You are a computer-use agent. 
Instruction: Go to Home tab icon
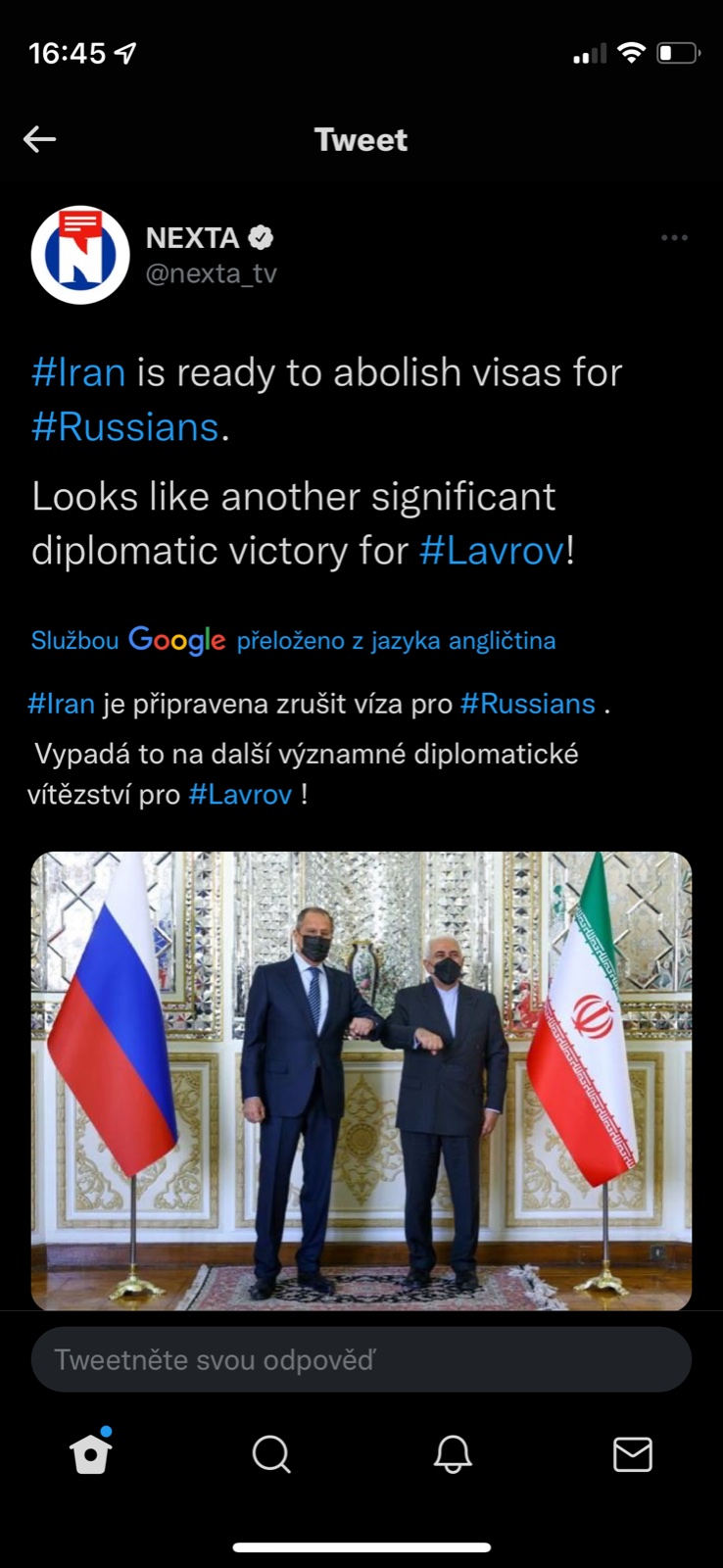tap(90, 1454)
